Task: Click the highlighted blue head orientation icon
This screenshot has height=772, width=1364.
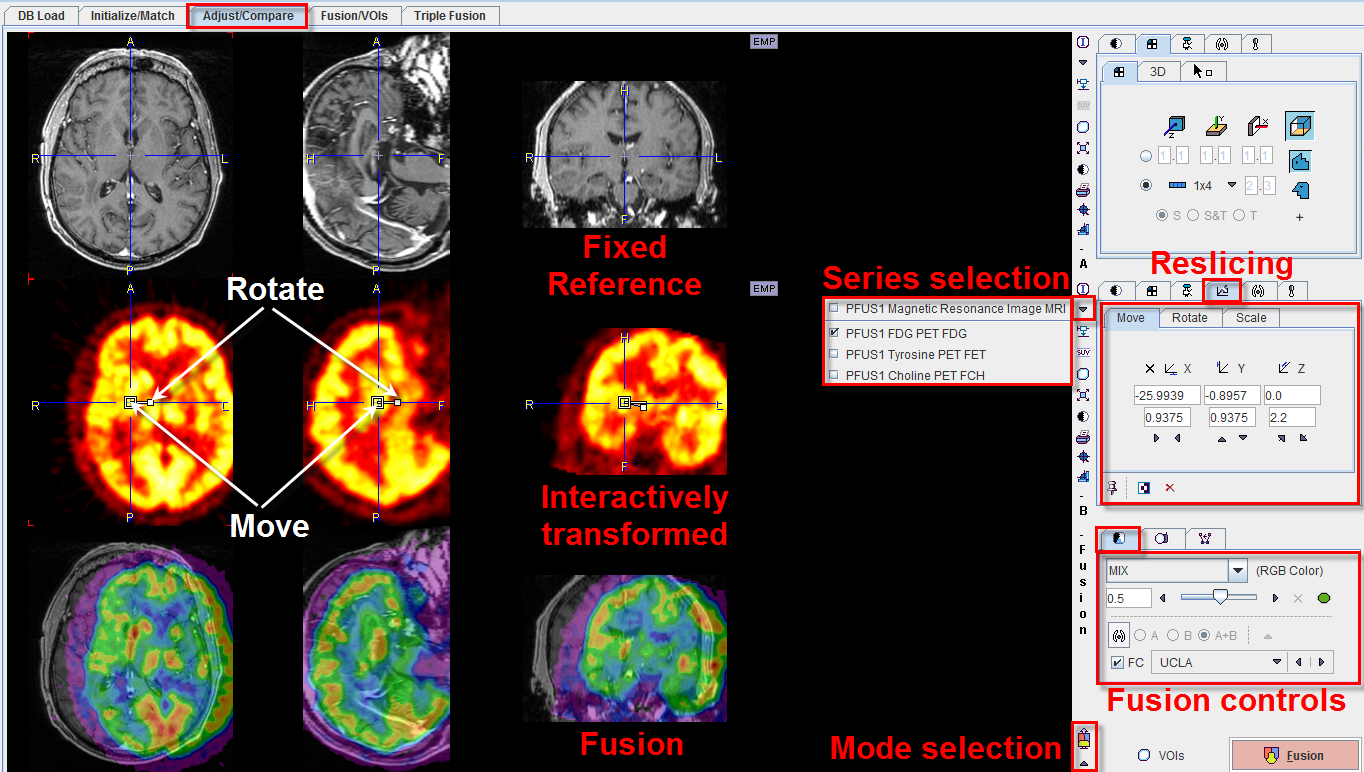Action: (x=1300, y=160)
